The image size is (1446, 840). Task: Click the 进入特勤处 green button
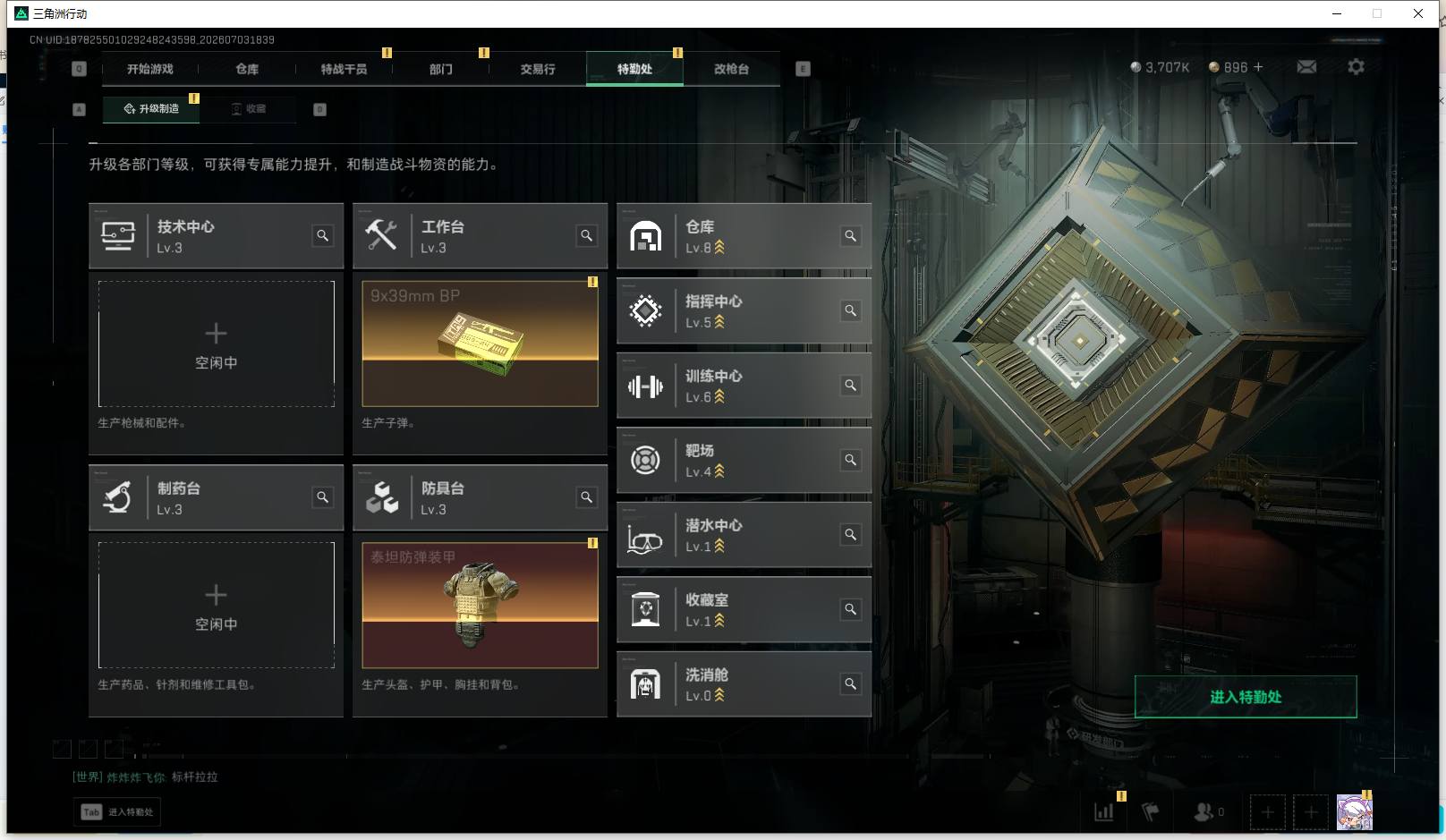1246,697
